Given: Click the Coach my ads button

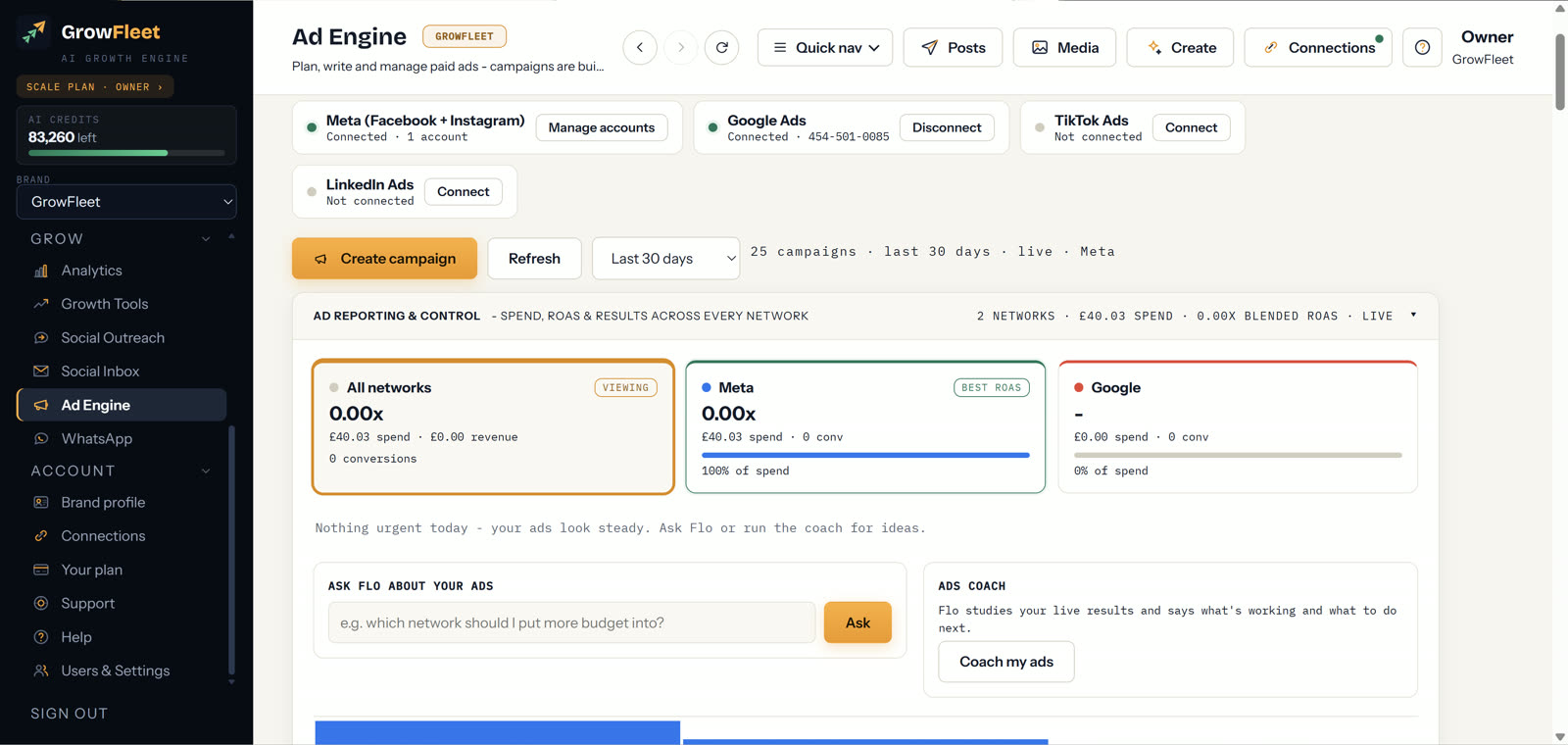Looking at the screenshot, I should point(1006,662).
